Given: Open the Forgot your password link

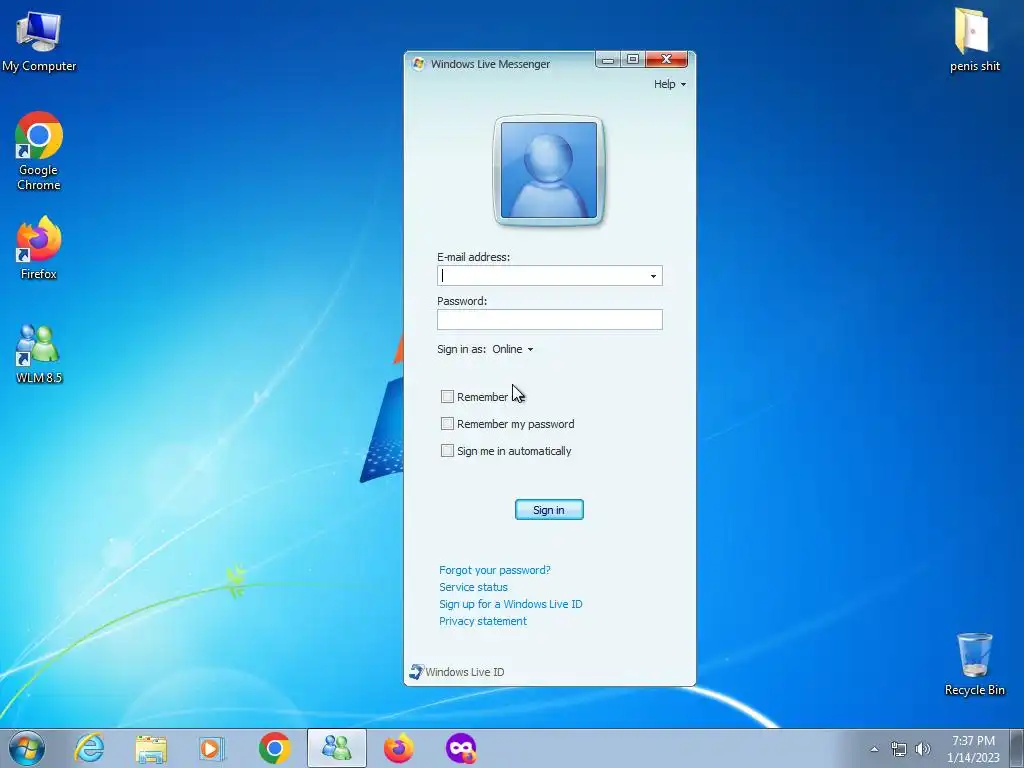Looking at the screenshot, I should (494, 570).
